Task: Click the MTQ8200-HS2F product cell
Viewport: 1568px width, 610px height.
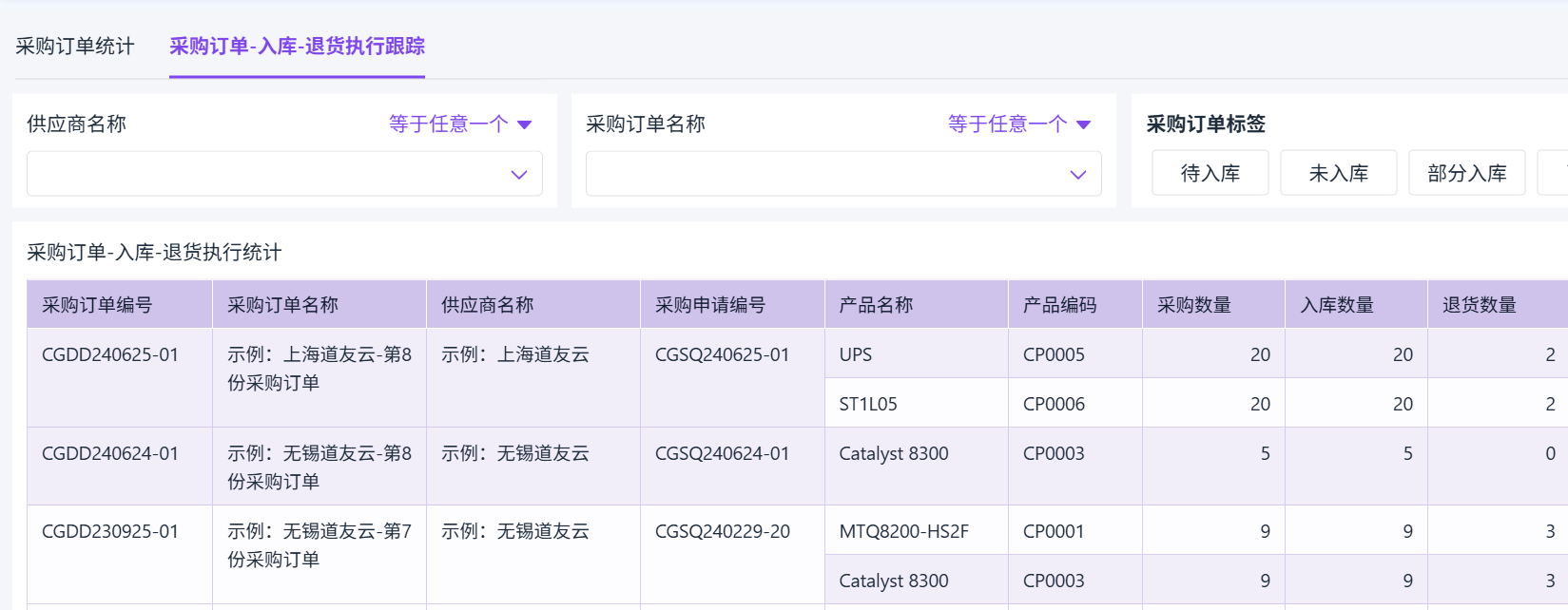Action: point(903,531)
